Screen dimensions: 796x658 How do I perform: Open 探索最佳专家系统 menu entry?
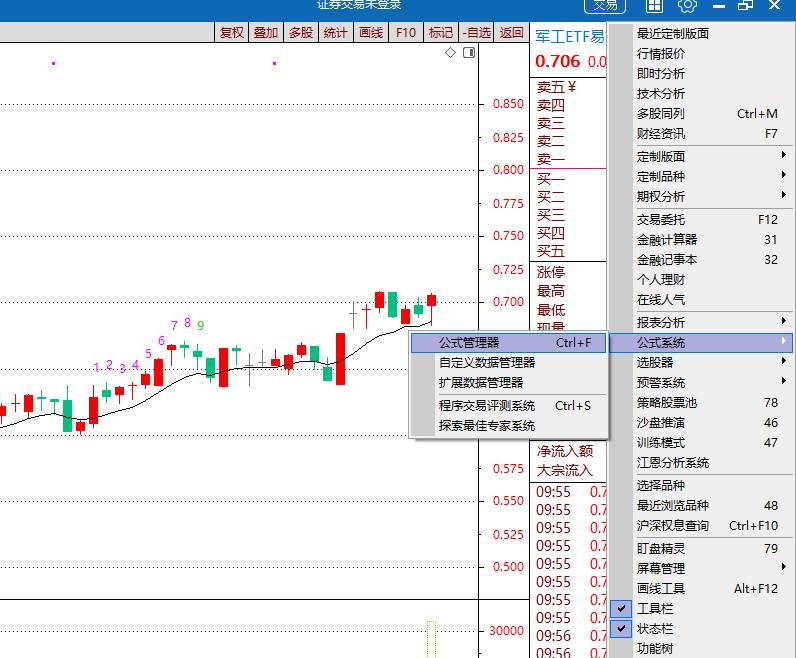[x=509, y=425]
